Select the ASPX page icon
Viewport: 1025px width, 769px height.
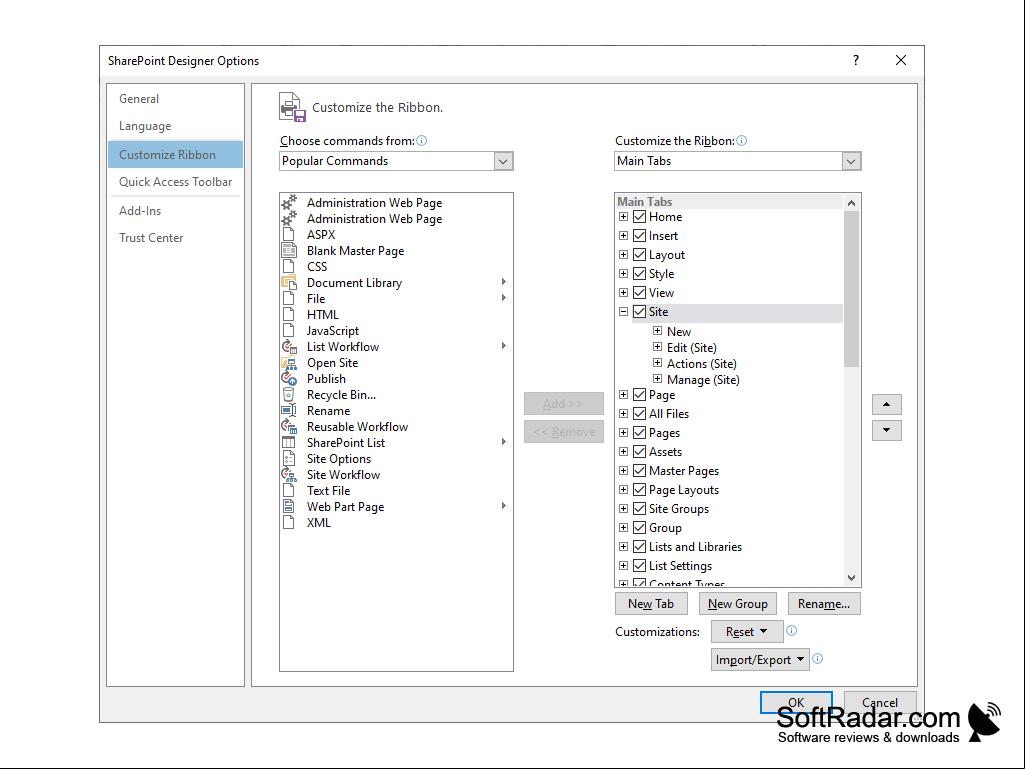(x=289, y=235)
